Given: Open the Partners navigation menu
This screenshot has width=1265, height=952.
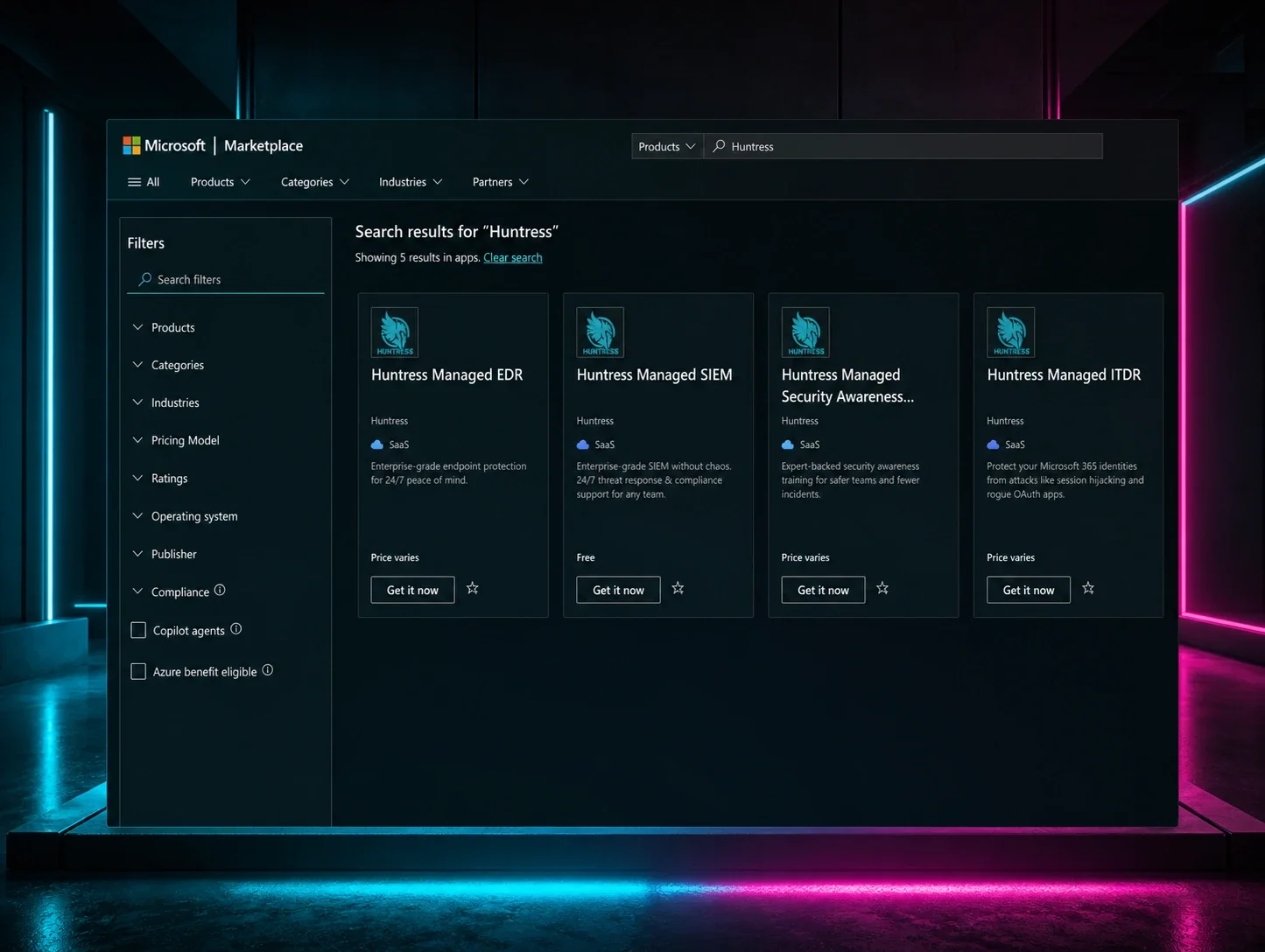Looking at the screenshot, I should 501,182.
